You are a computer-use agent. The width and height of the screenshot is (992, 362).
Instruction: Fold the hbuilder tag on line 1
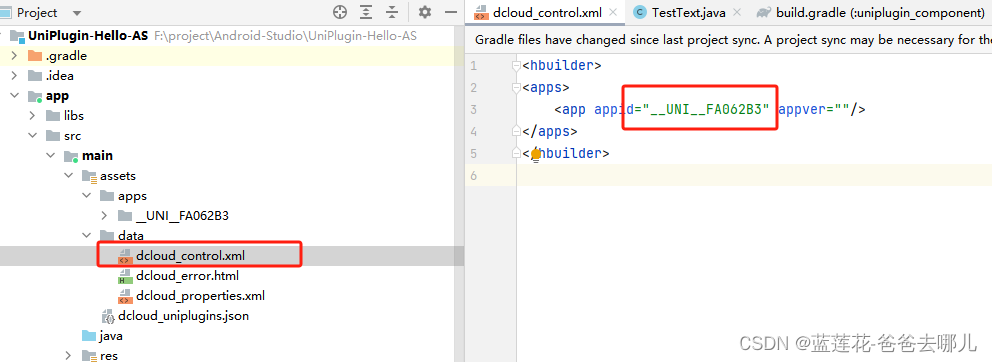(517, 65)
